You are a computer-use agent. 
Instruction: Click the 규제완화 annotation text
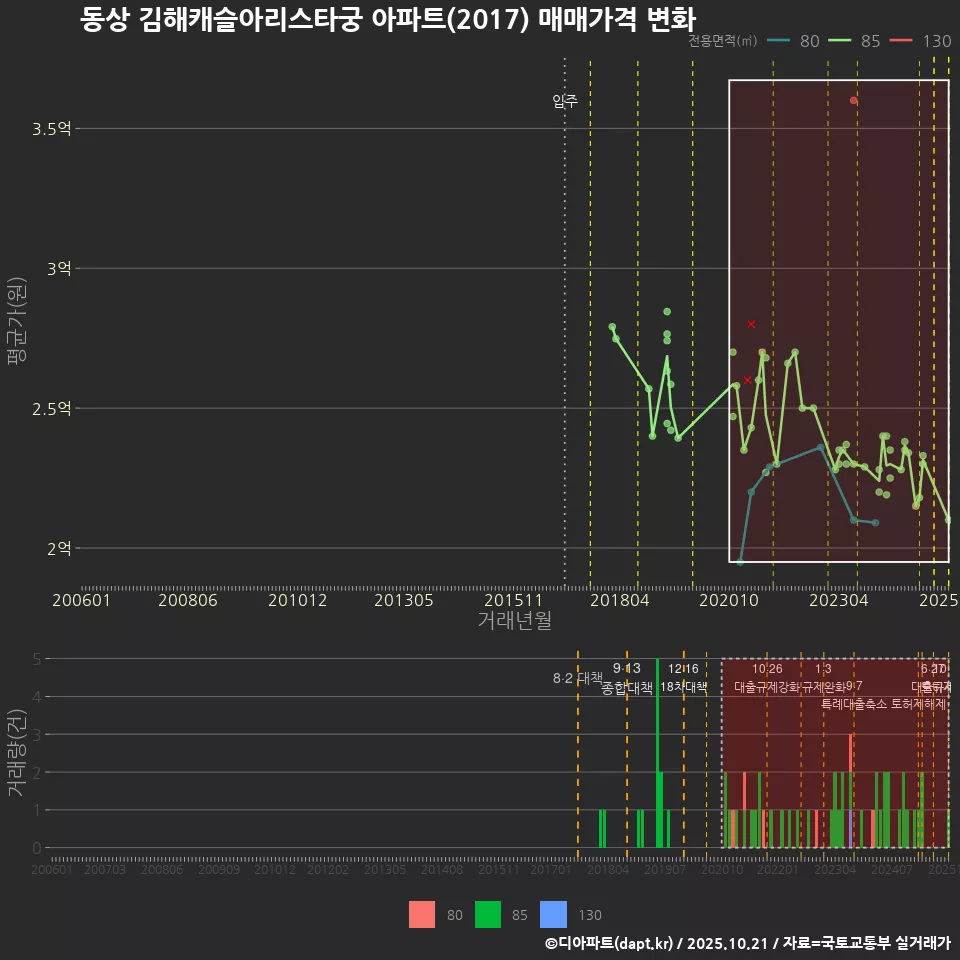[x=821, y=688]
